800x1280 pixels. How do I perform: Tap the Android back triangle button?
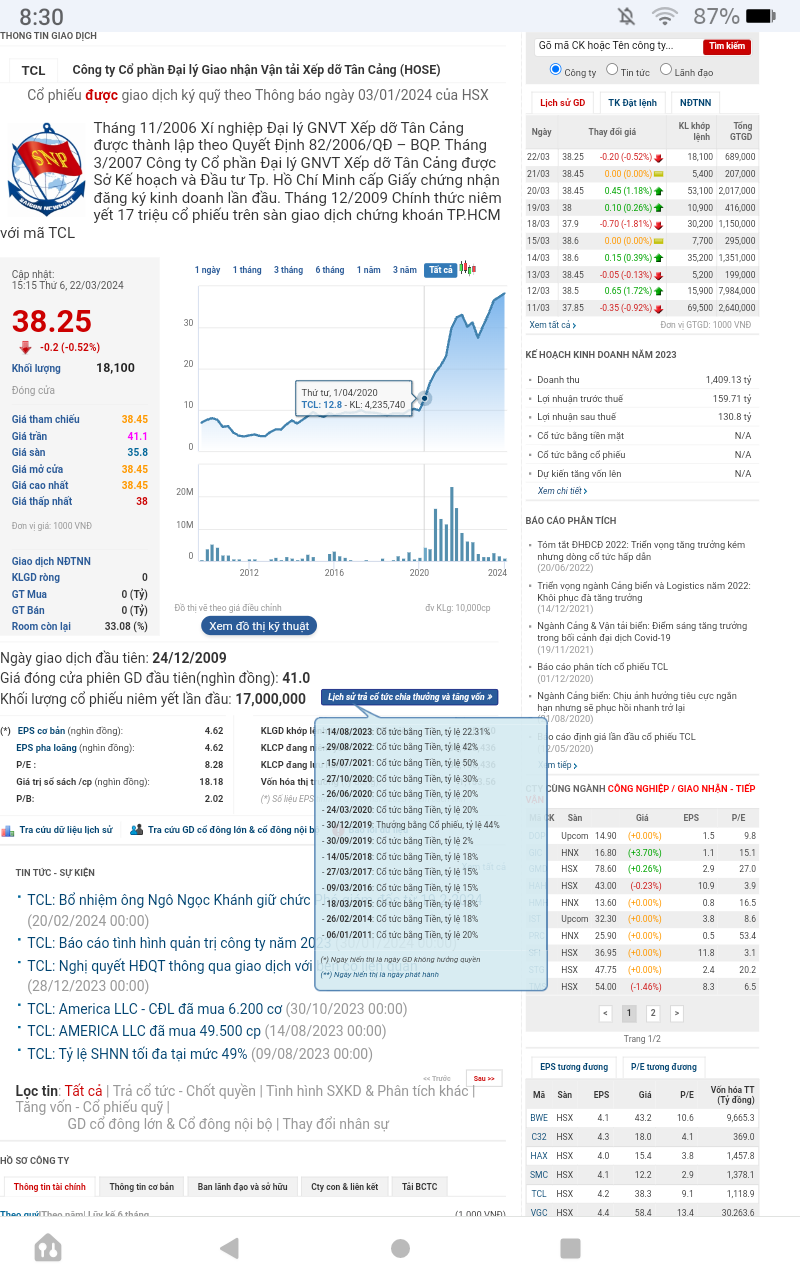[x=229, y=1247]
